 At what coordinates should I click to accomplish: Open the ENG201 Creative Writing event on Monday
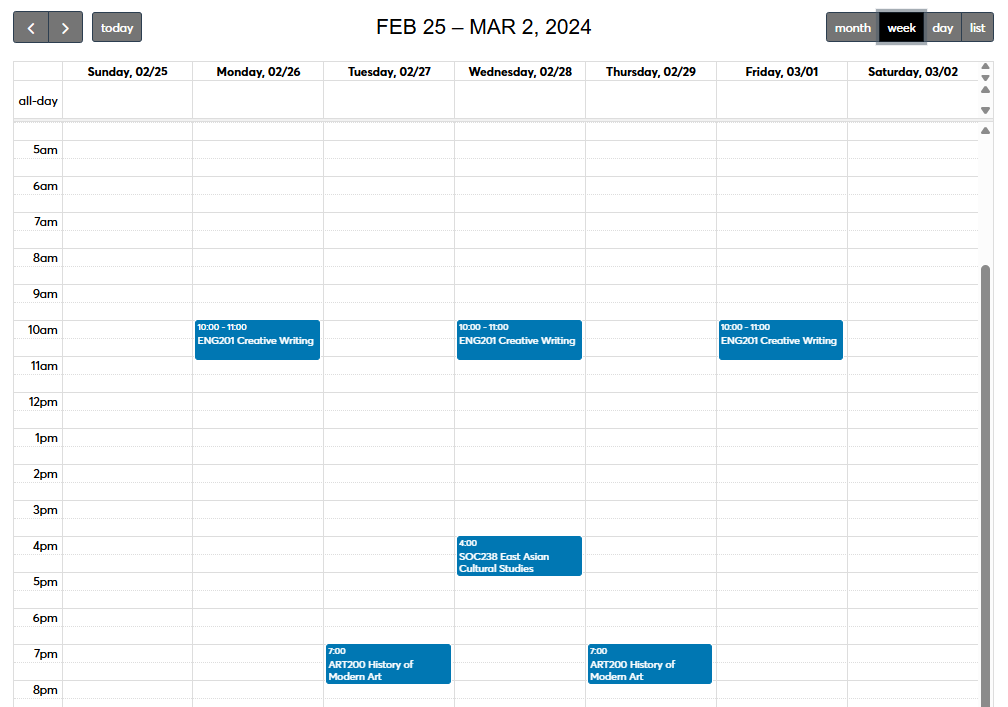[257, 340]
